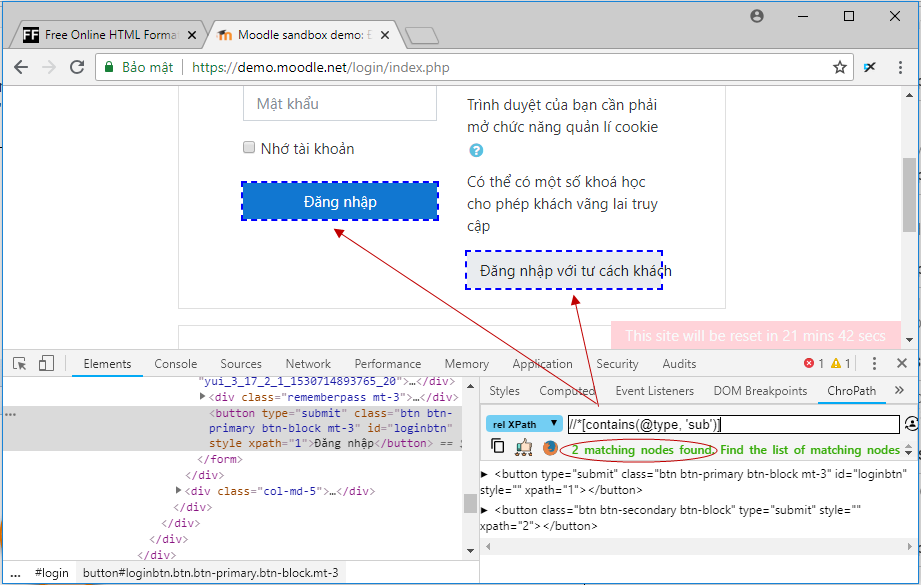This screenshot has width=921, height=585.
Task: Open the Performance tab
Action: pyautogui.click(x=388, y=364)
